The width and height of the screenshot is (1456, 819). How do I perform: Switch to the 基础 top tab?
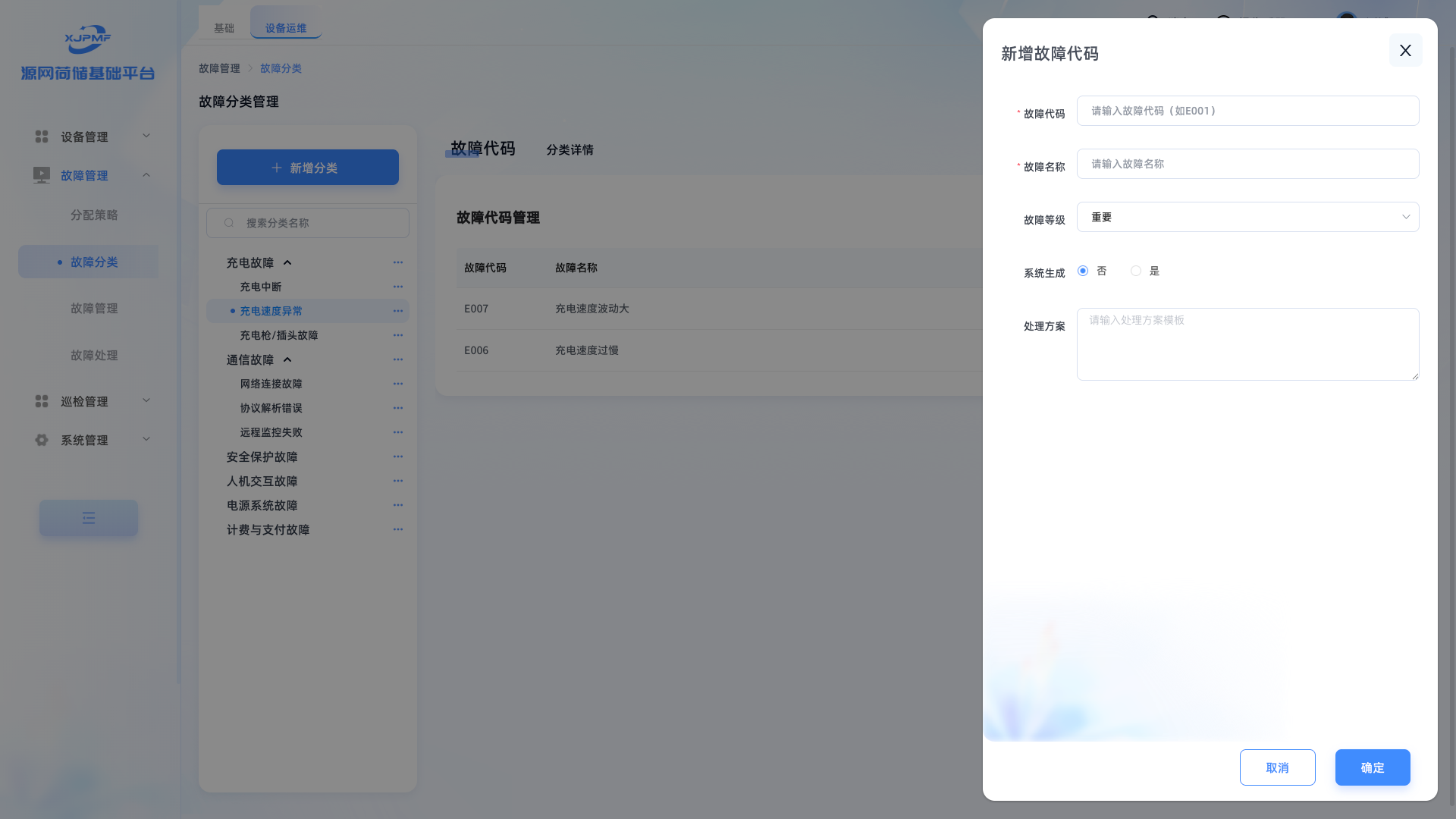(224, 28)
